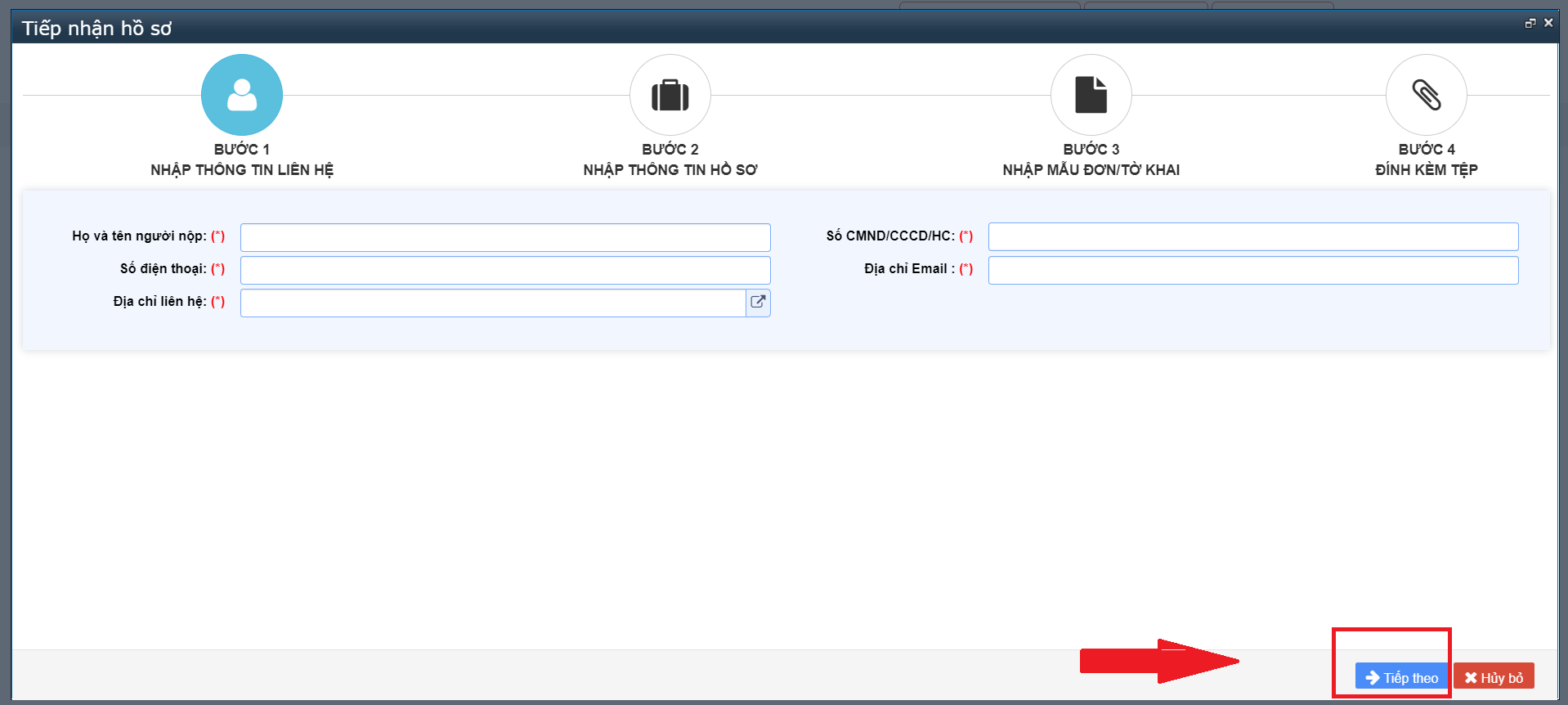Click the Bước 2 briefcase icon
The height and width of the screenshot is (705, 1568).
[x=670, y=95]
